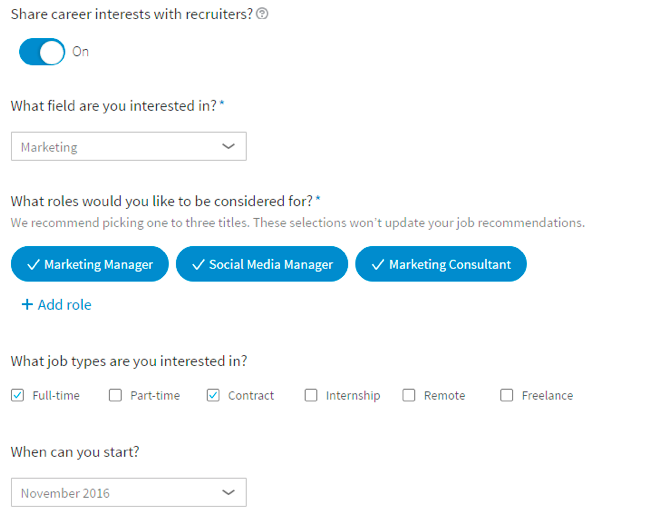Click checkmark icon on Social Media Manager
Viewport: 648px width, 517px height.
(x=198, y=264)
